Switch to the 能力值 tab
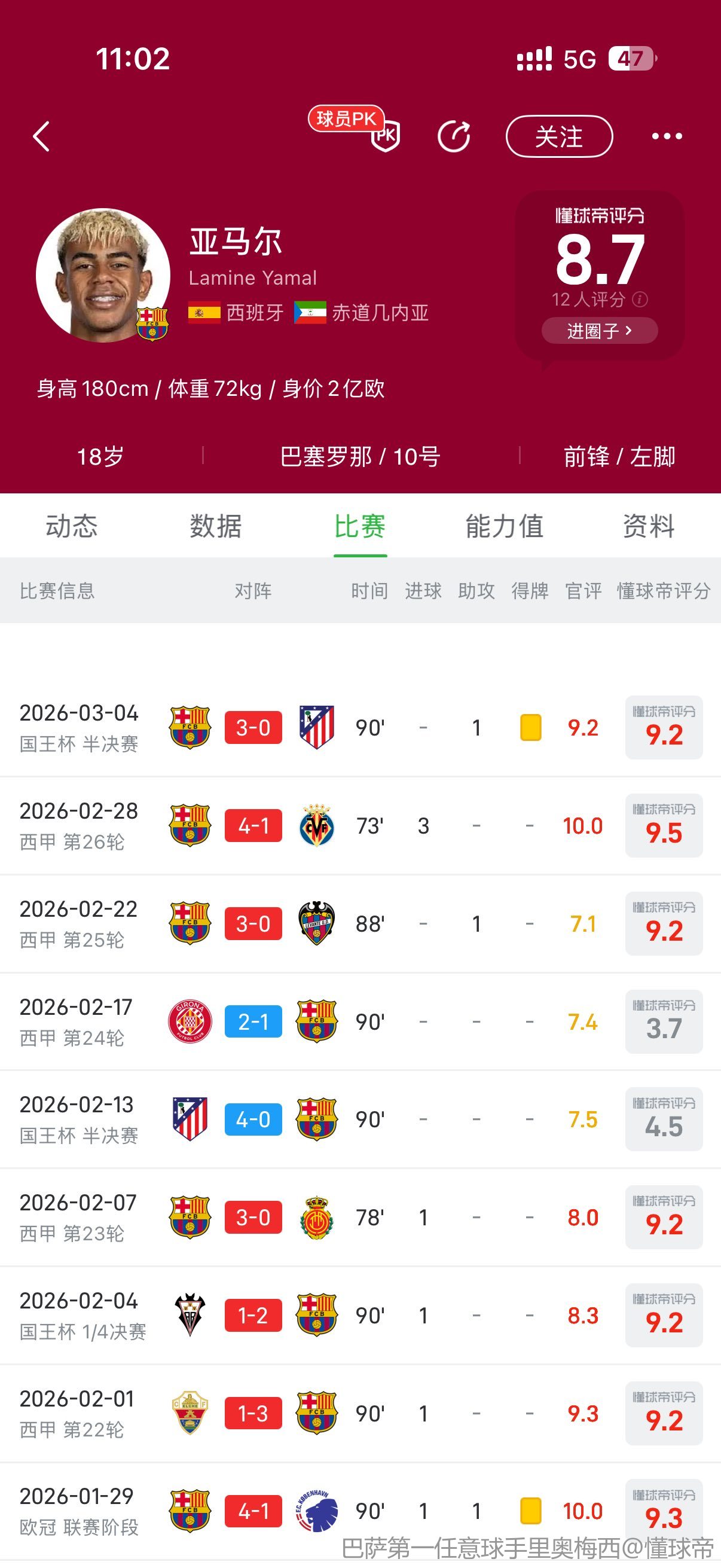 point(505,526)
